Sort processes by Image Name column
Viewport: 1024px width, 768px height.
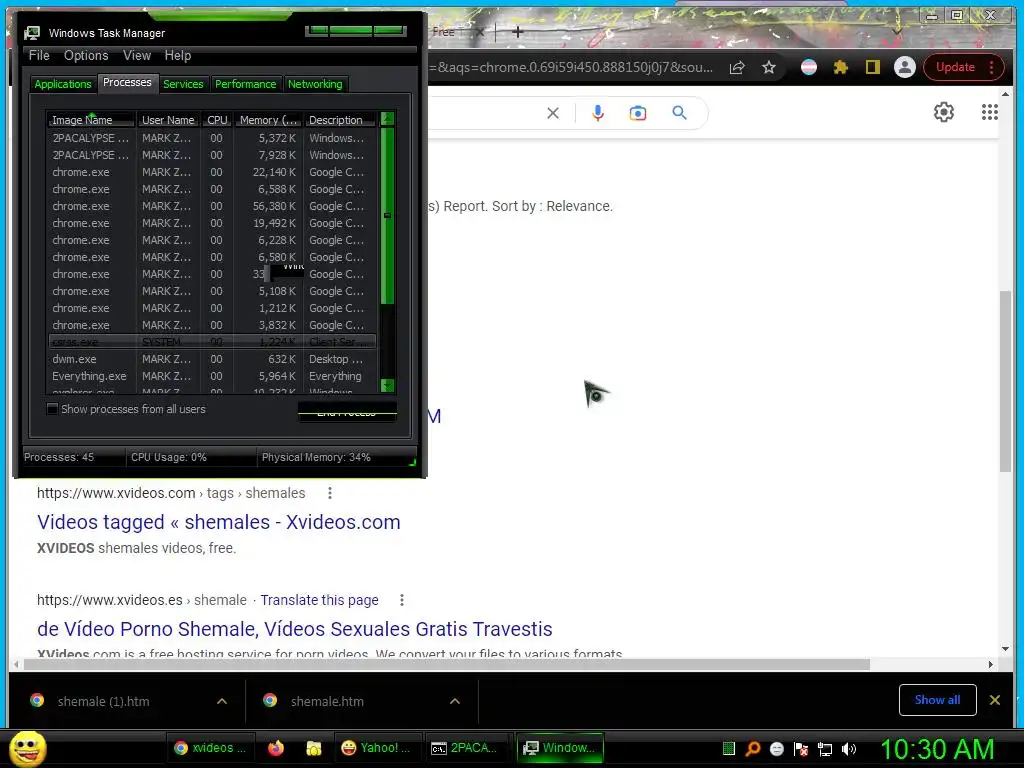click(x=91, y=120)
